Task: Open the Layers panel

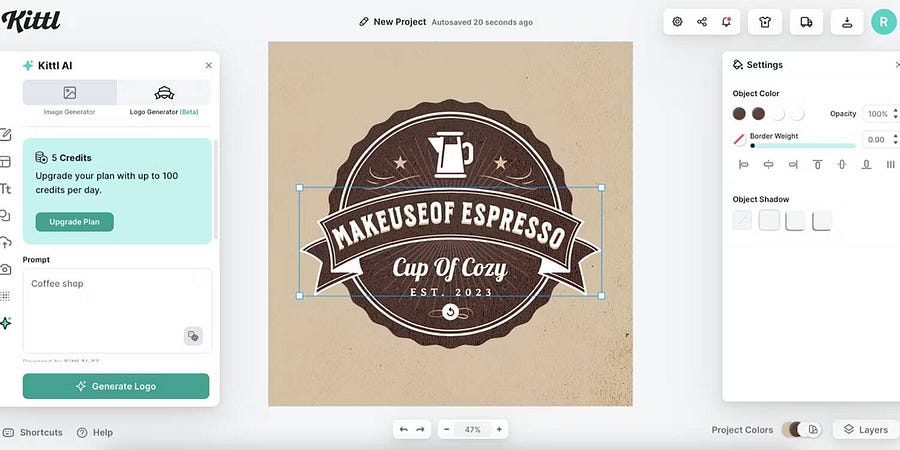Action: point(865,429)
